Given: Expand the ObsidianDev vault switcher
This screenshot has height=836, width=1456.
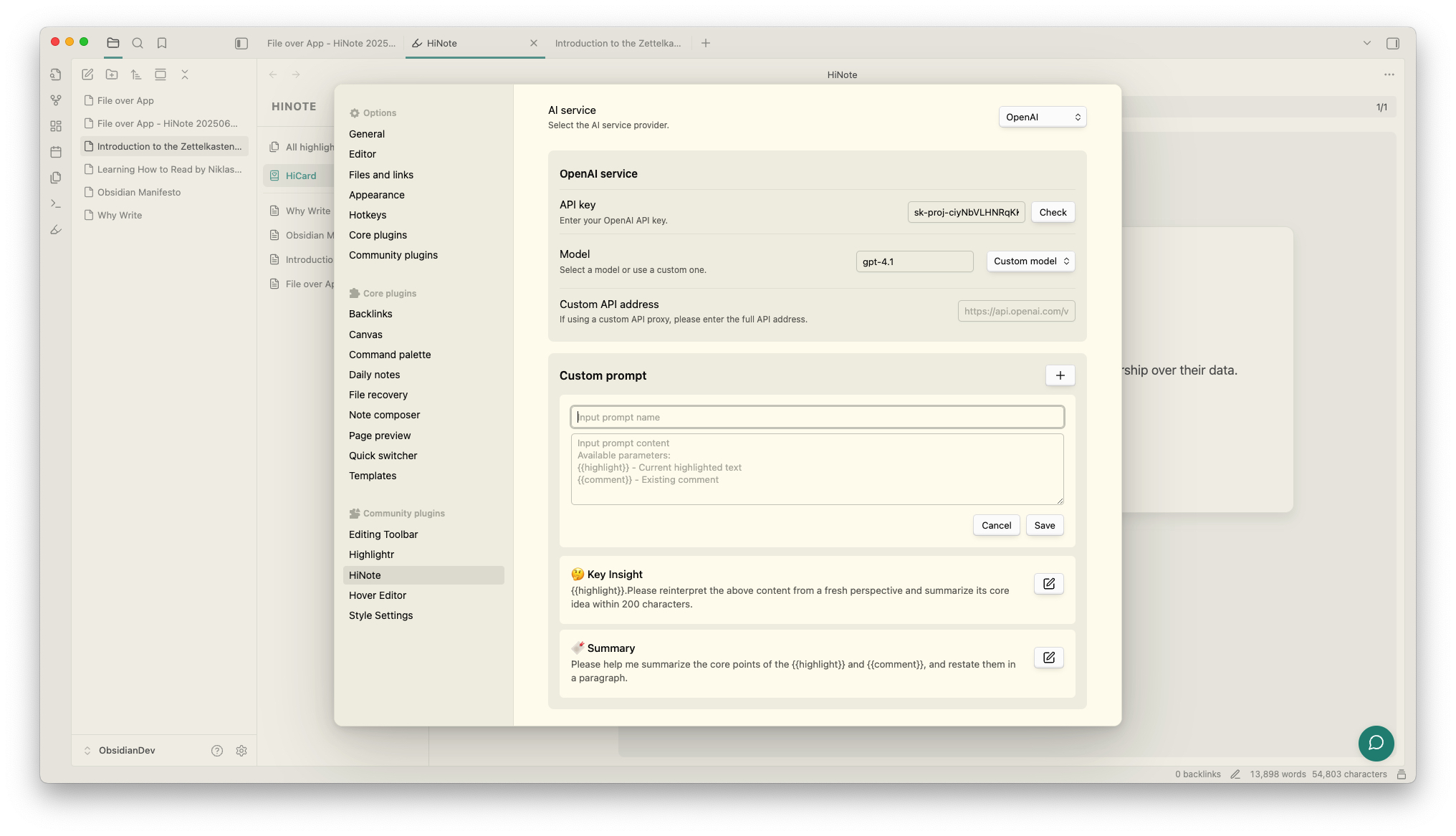Looking at the screenshot, I should pyautogui.click(x=119, y=750).
